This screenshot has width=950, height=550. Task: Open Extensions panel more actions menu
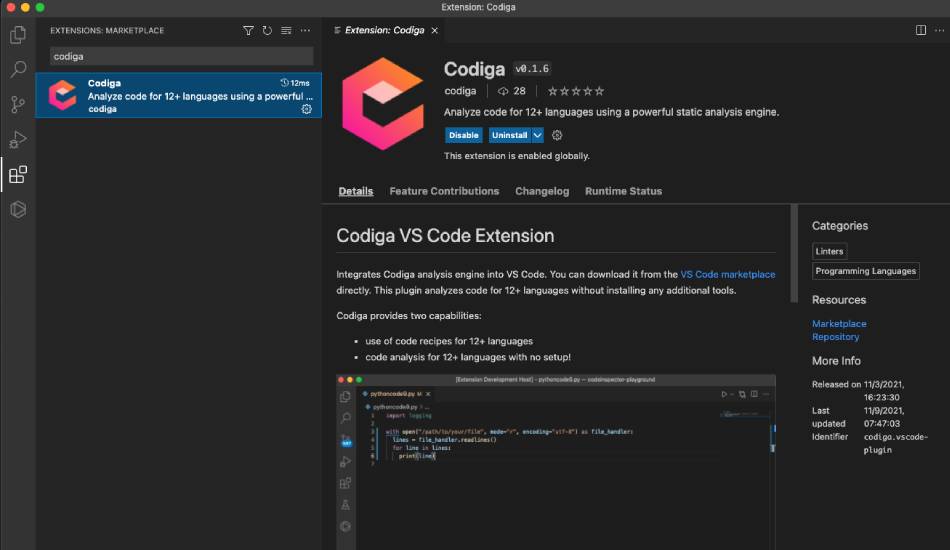click(305, 30)
